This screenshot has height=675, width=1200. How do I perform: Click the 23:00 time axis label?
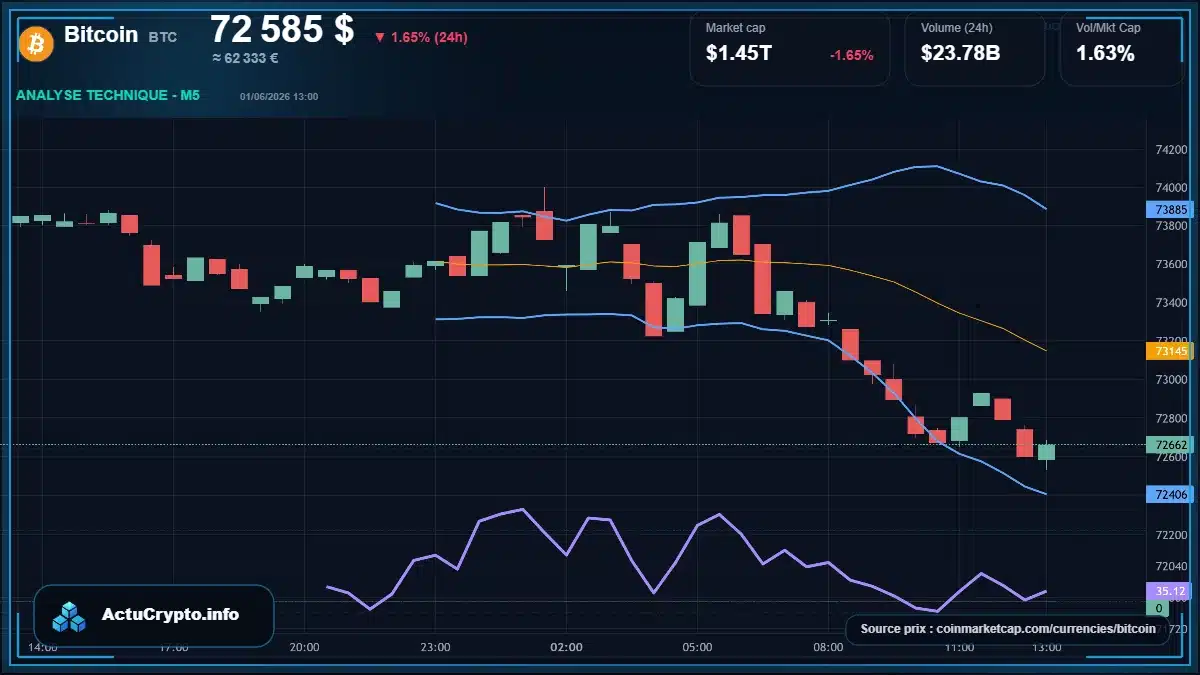coord(435,647)
